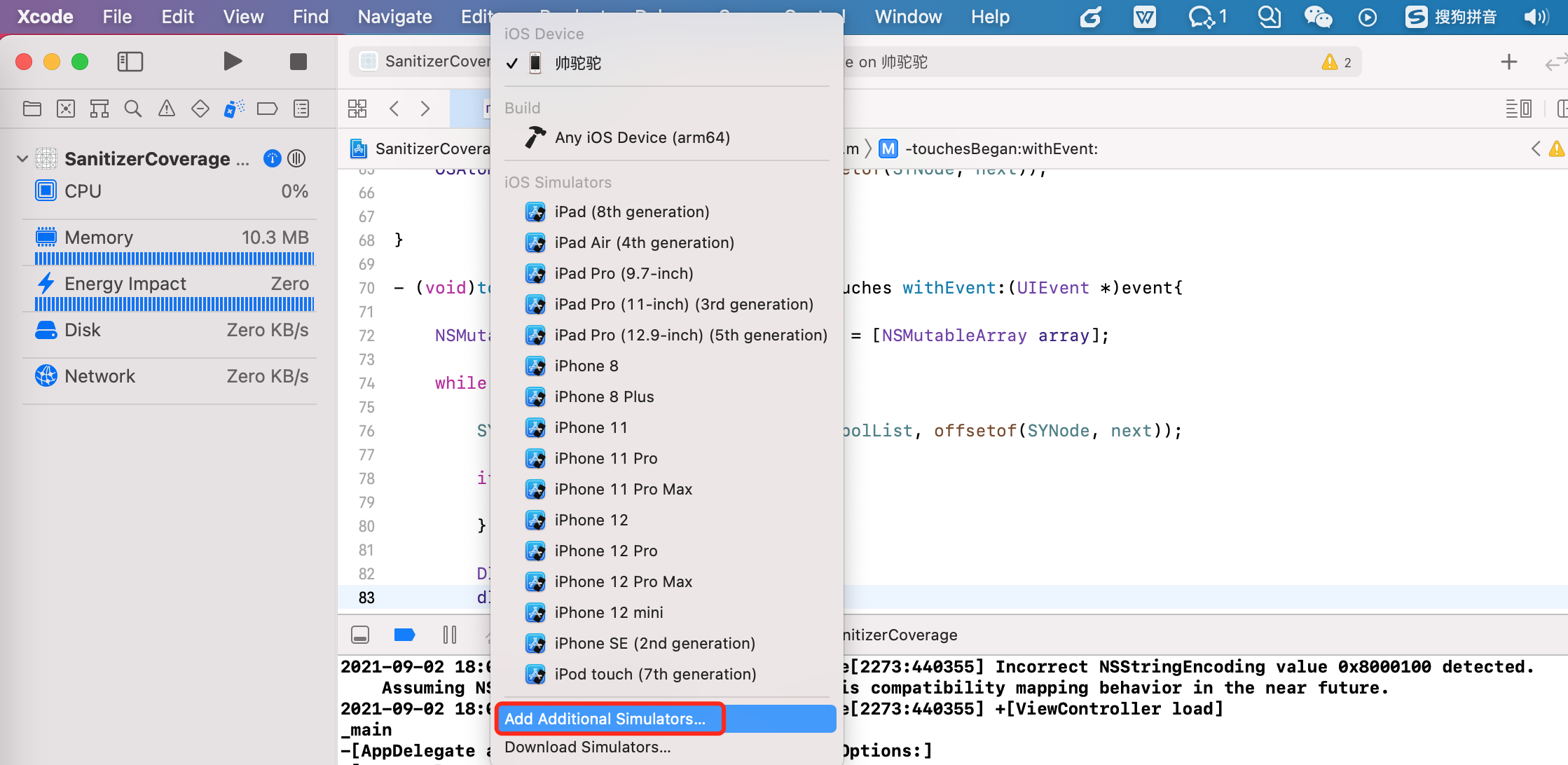Click the warnings badge showing 2
The image size is (1568, 765).
tap(1337, 62)
